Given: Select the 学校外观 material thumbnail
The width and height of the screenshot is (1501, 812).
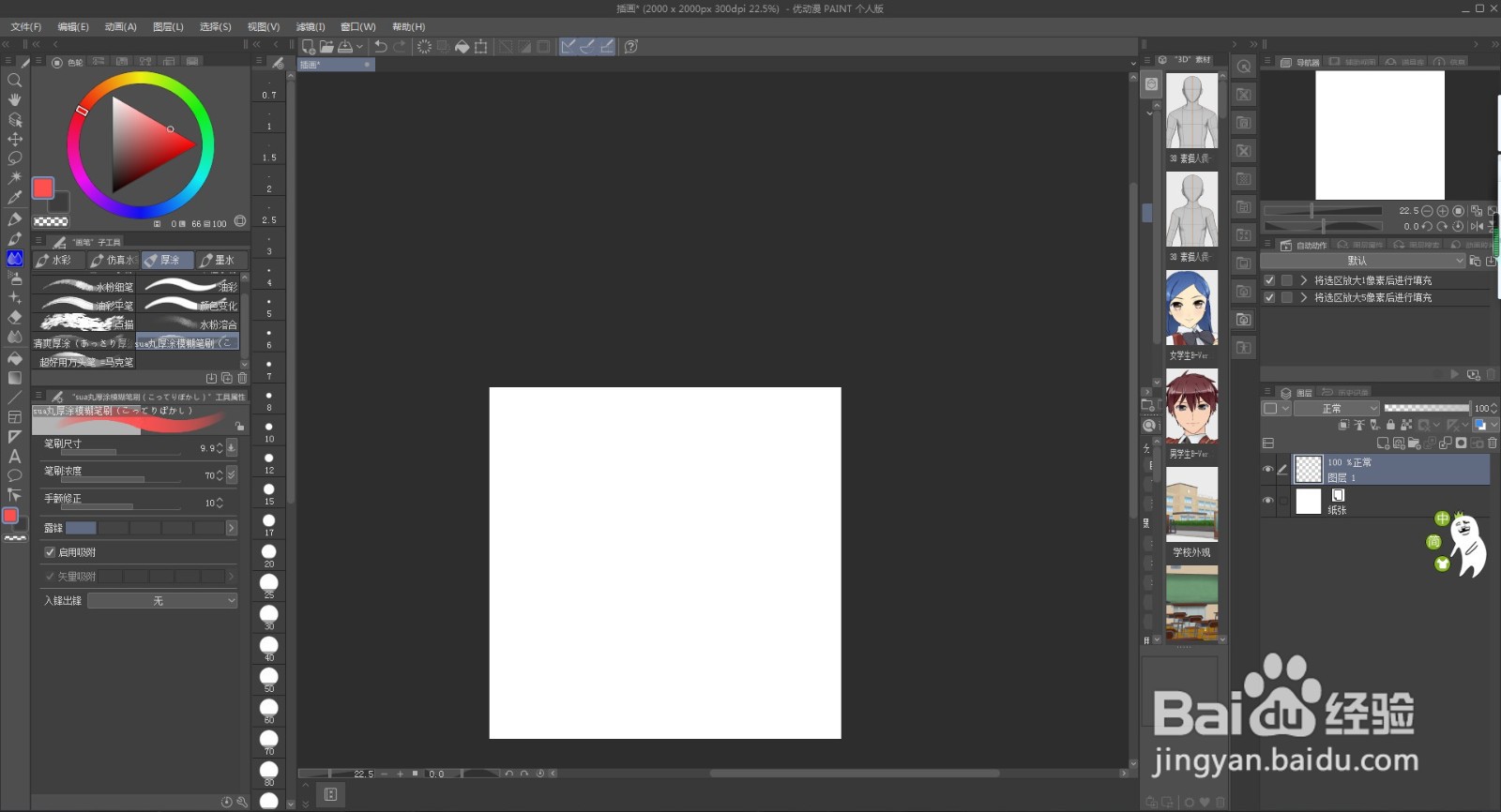Looking at the screenshot, I should pos(1191,504).
